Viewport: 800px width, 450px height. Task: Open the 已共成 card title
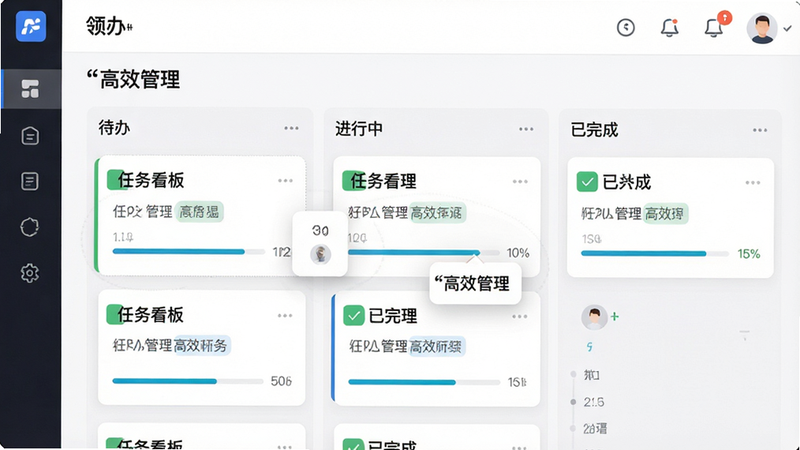click(x=627, y=182)
